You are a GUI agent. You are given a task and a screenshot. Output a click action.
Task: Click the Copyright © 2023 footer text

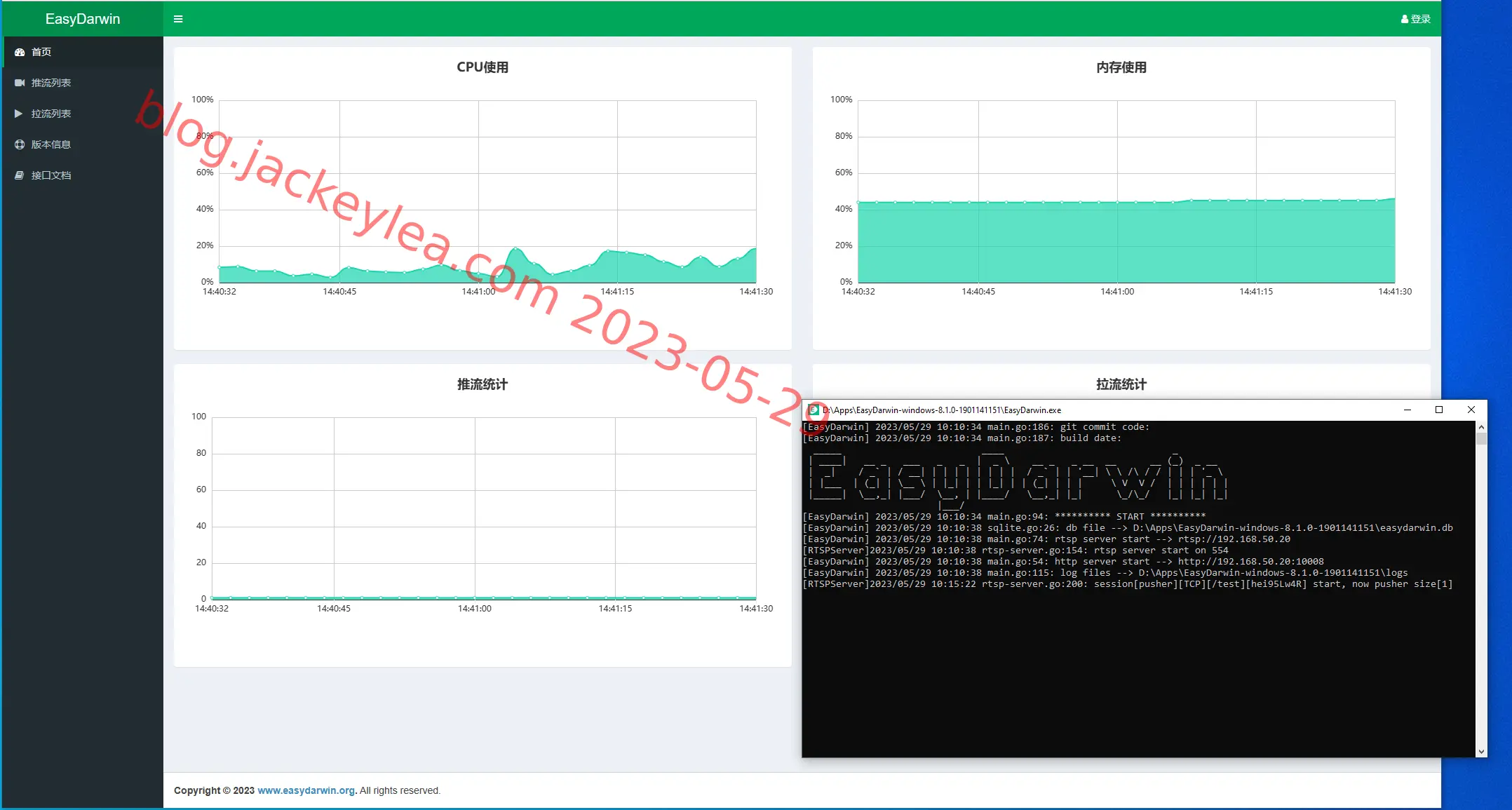pos(214,790)
